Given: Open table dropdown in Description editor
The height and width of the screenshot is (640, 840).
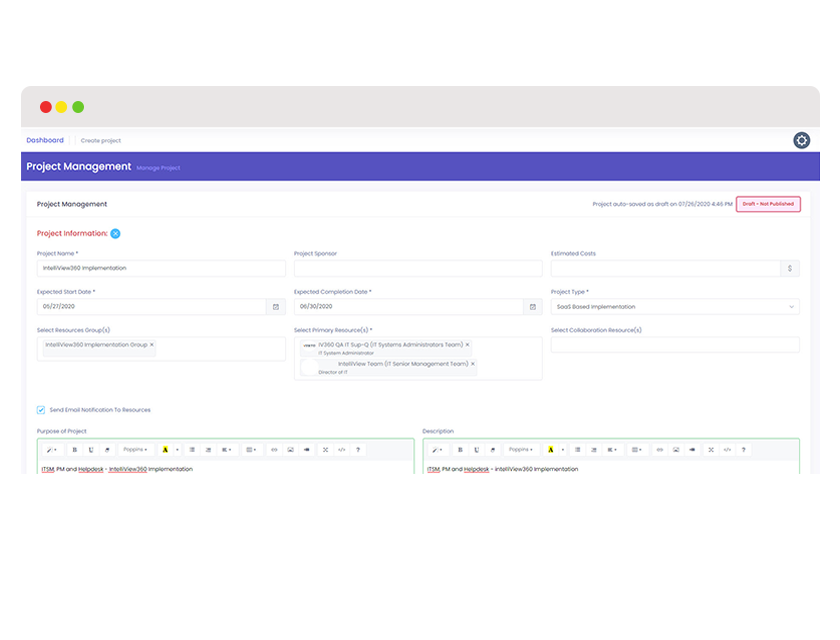Looking at the screenshot, I should 636,450.
